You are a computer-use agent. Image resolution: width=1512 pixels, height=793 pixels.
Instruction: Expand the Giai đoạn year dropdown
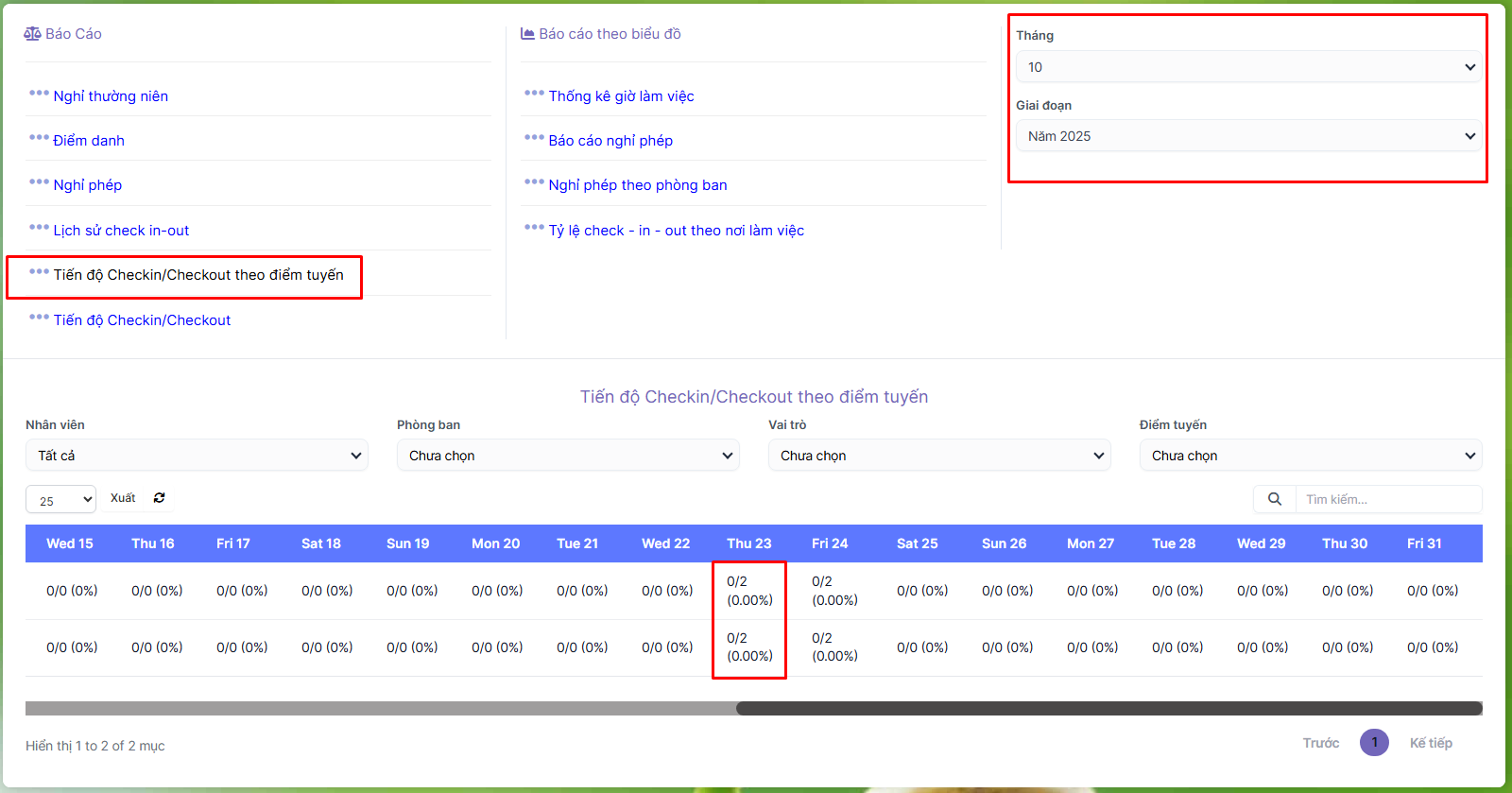point(1247,136)
